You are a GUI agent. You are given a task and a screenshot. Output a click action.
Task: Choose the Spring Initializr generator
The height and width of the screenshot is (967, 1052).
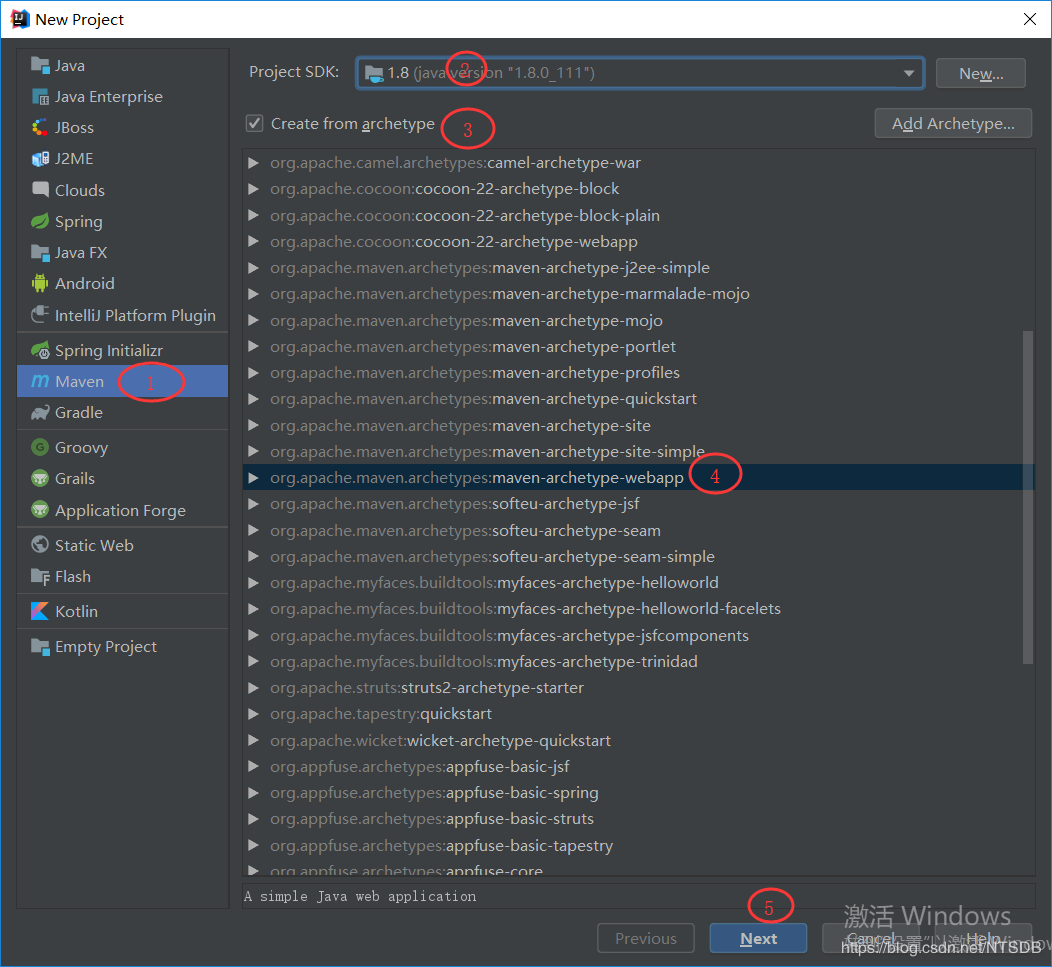click(x=123, y=350)
